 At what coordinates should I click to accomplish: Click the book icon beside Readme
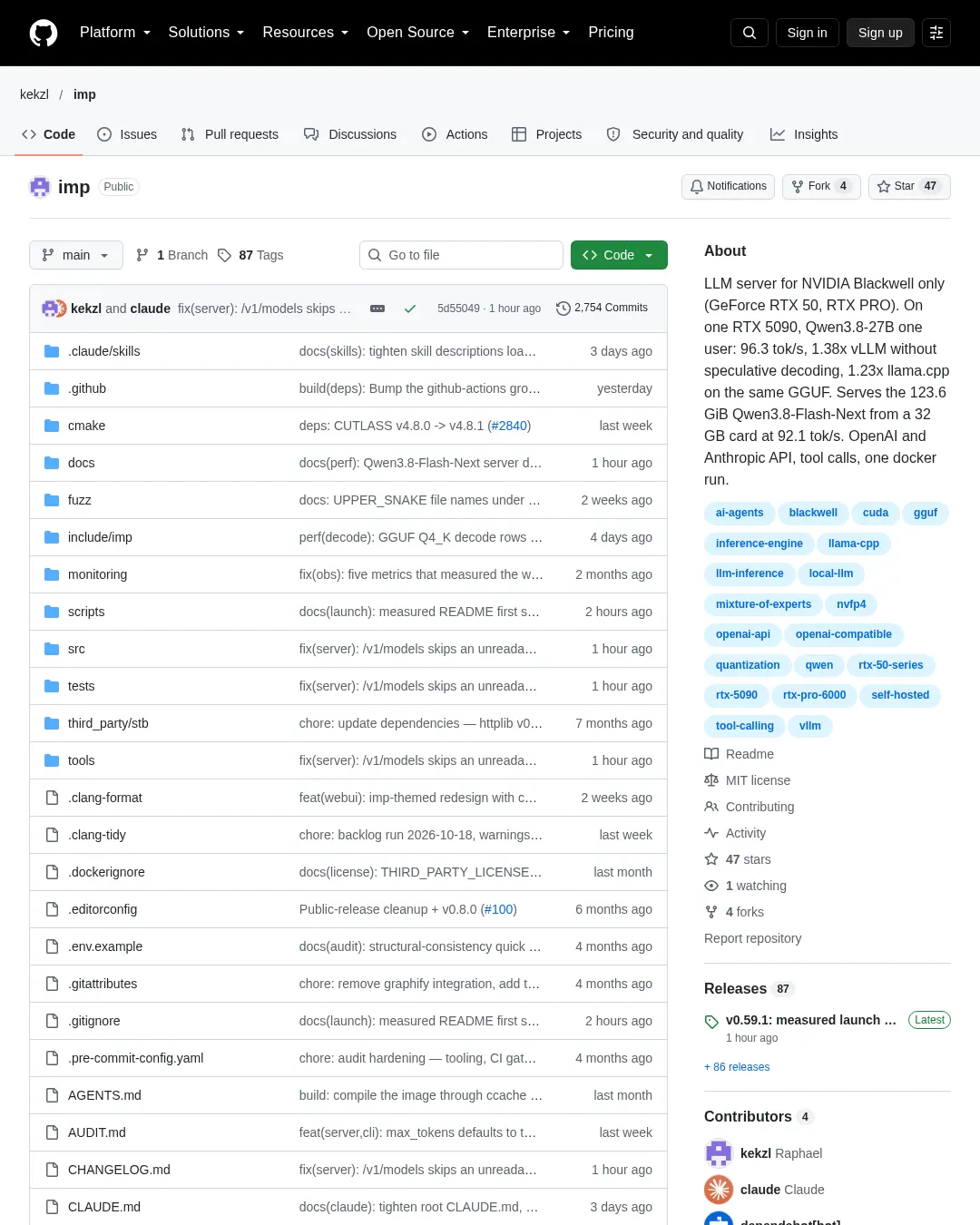coord(711,754)
